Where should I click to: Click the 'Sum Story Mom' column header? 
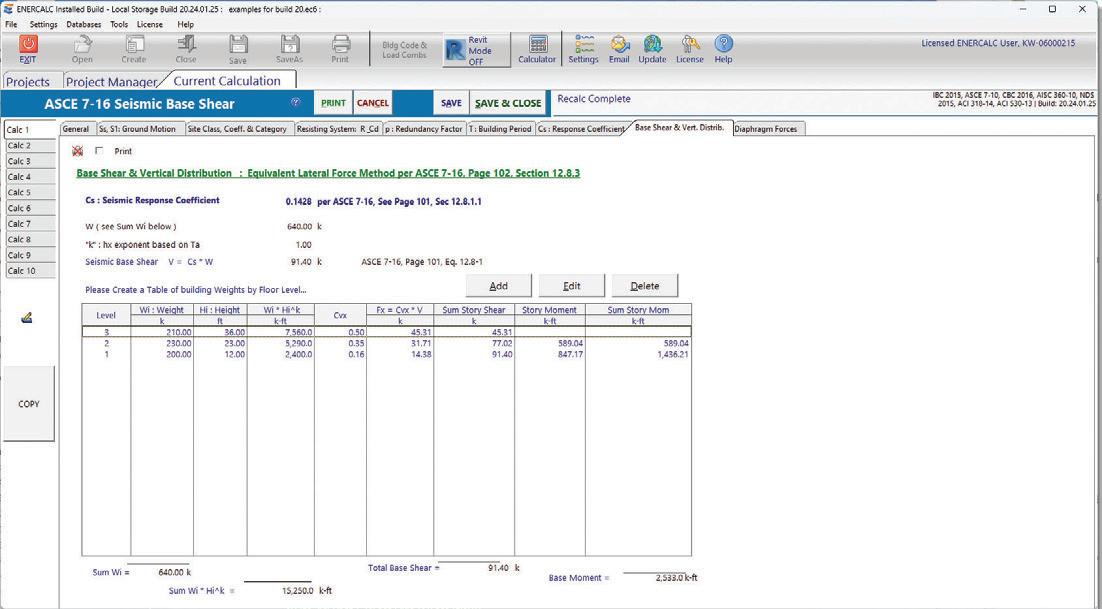(638, 310)
